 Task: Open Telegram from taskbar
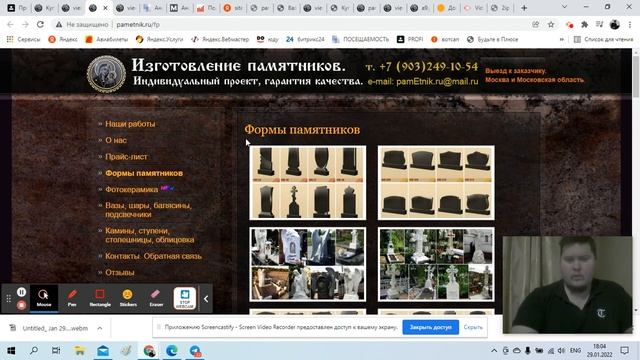195,351
